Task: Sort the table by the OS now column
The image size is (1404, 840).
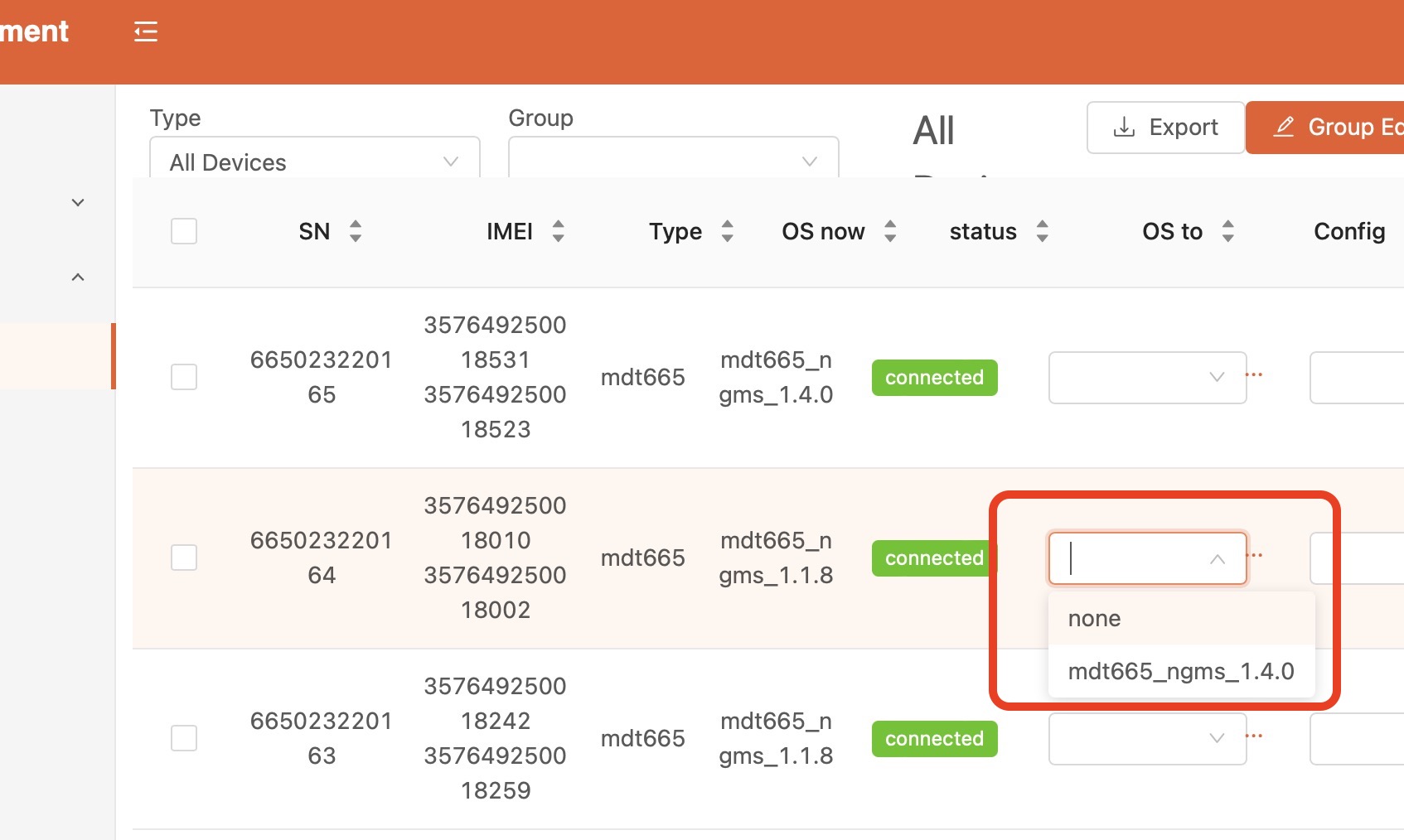Action: coord(890,231)
